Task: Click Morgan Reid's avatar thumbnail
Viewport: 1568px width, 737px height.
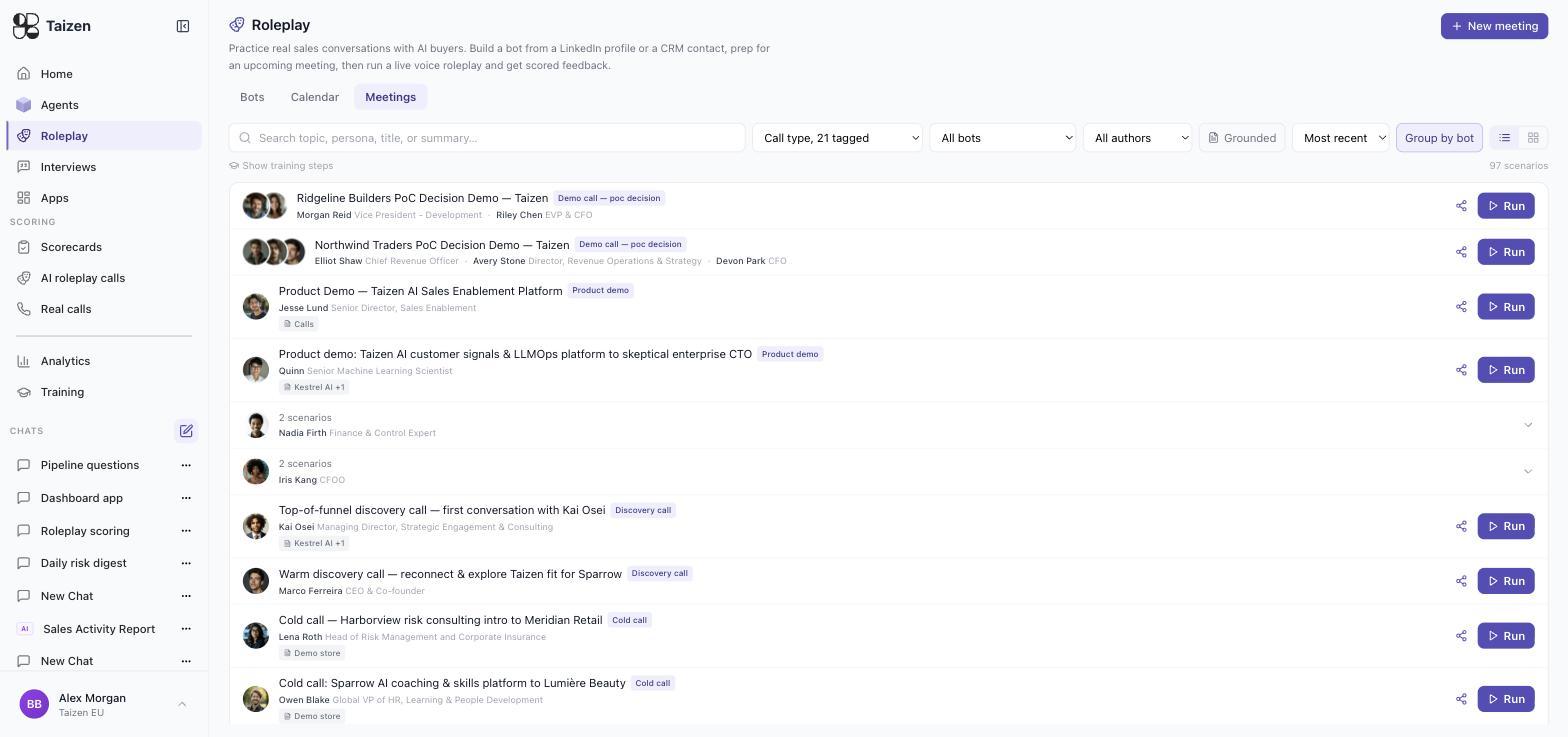Action: click(255, 206)
